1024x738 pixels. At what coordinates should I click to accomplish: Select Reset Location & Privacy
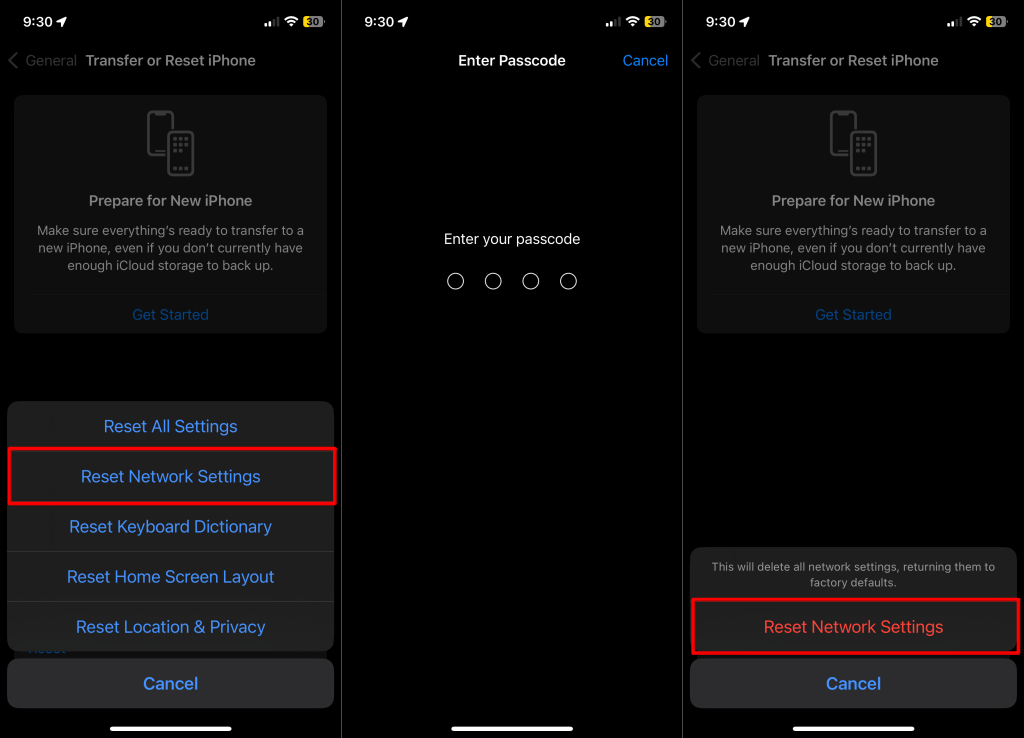point(170,627)
